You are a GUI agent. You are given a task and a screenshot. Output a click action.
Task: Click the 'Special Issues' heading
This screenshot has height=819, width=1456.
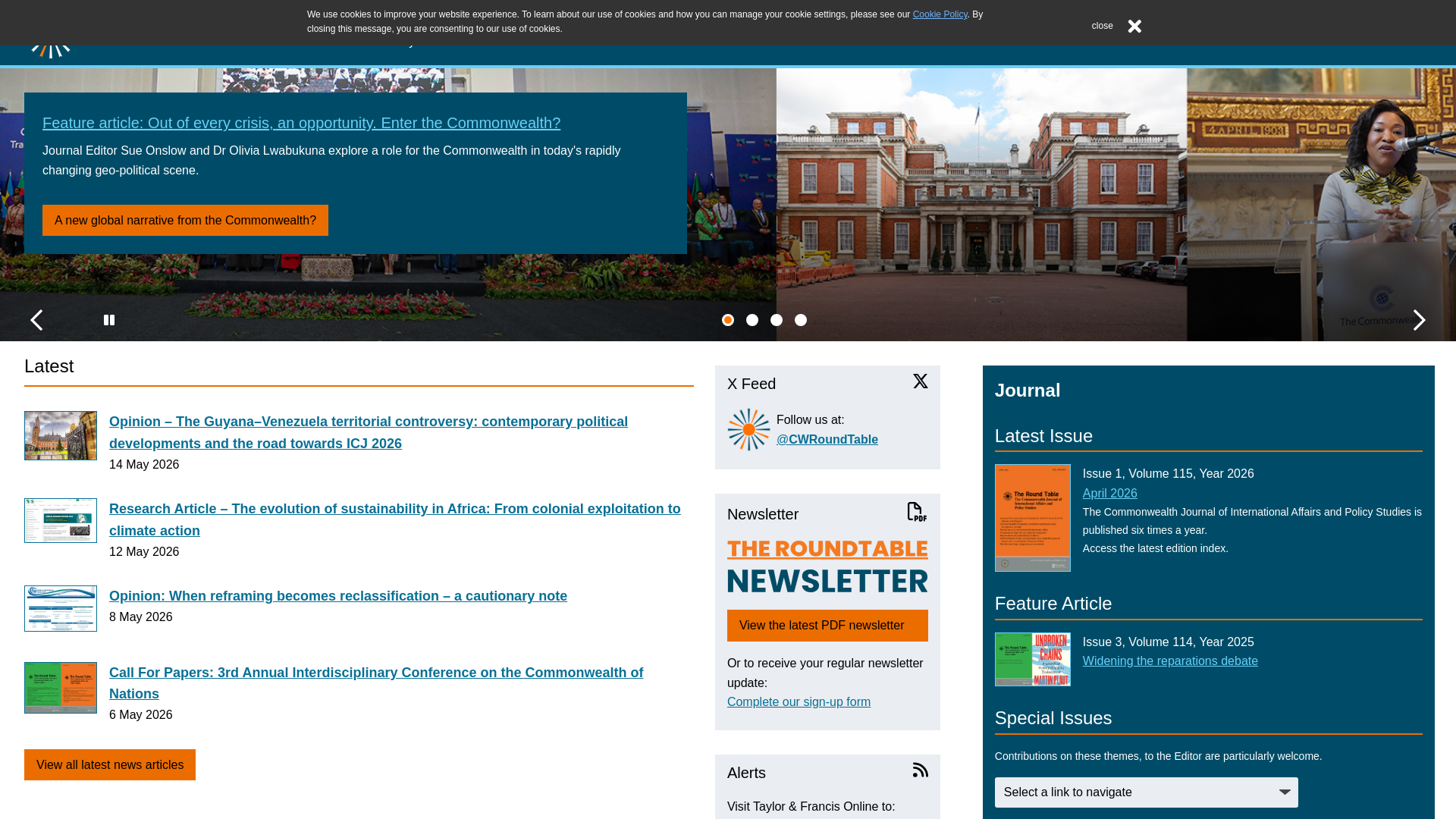[x=1053, y=718]
